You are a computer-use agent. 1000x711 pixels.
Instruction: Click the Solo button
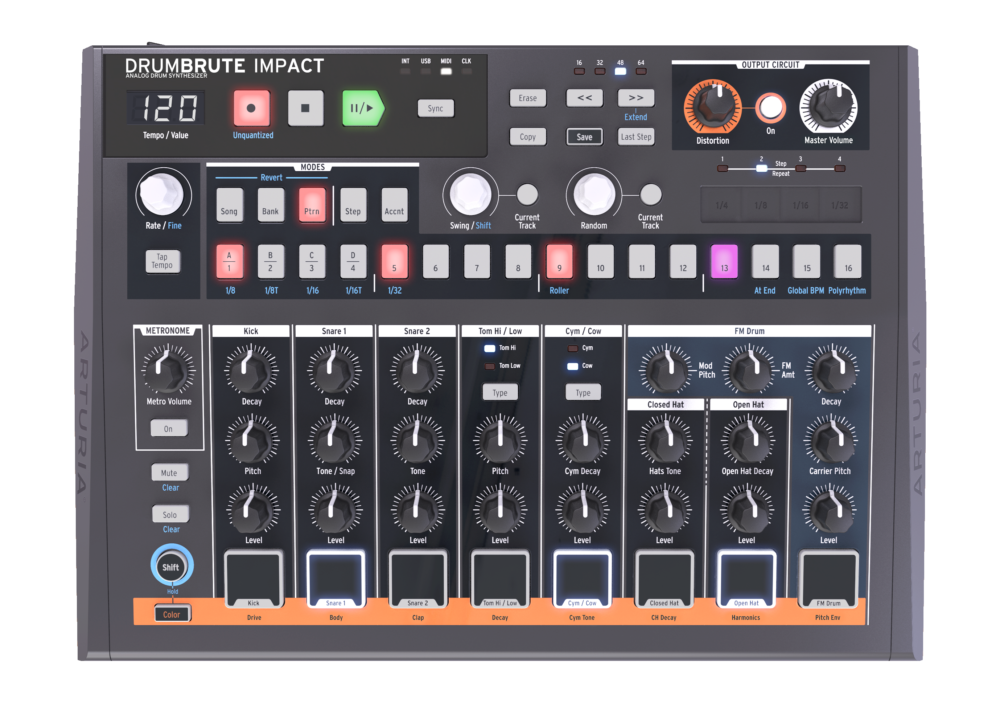(x=170, y=515)
